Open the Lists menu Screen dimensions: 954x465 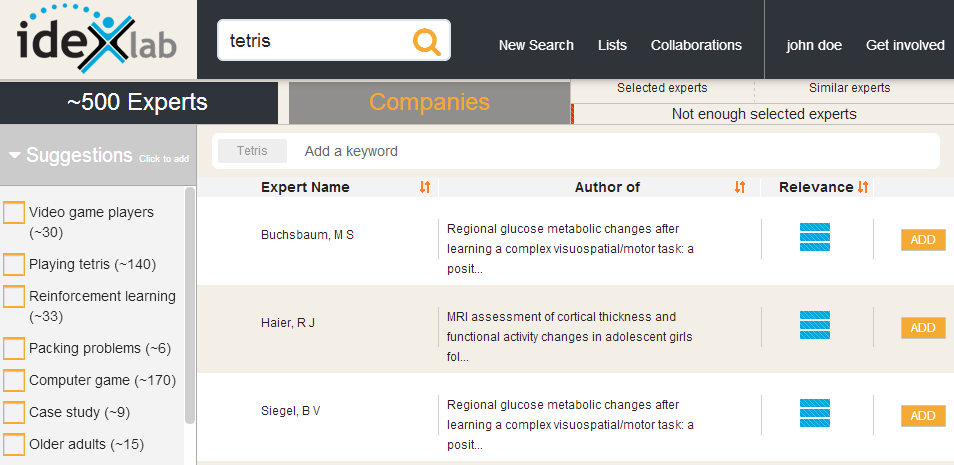tap(612, 45)
